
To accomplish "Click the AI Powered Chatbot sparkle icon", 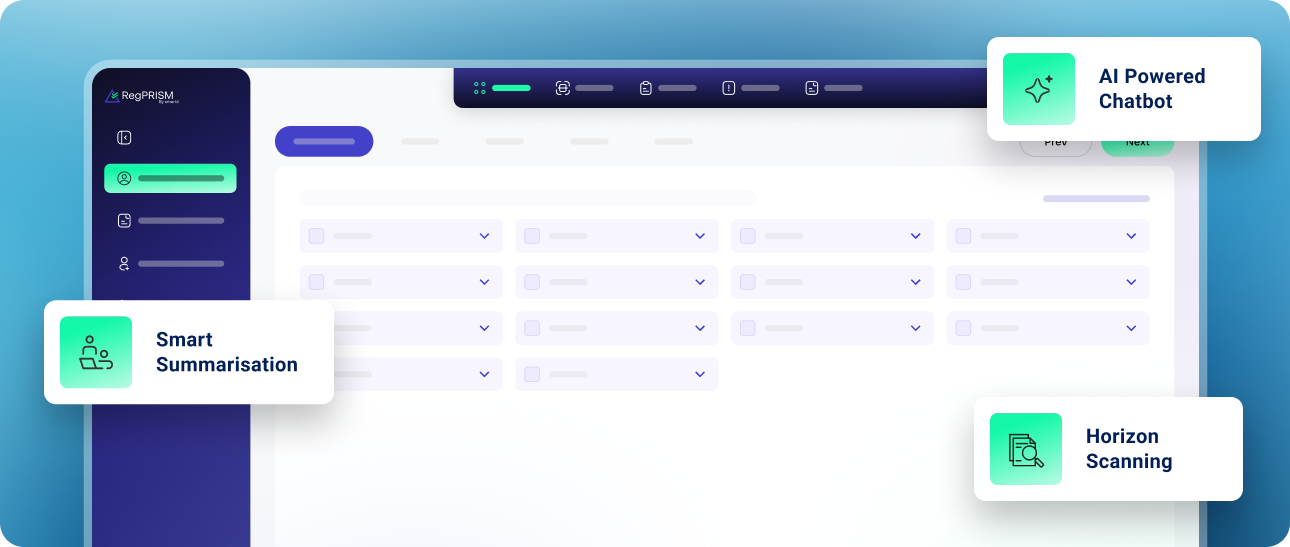I will click(1039, 89).
